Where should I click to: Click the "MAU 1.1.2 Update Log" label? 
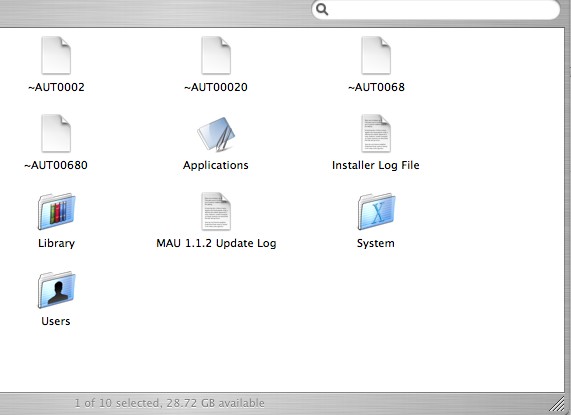[216, 244]
